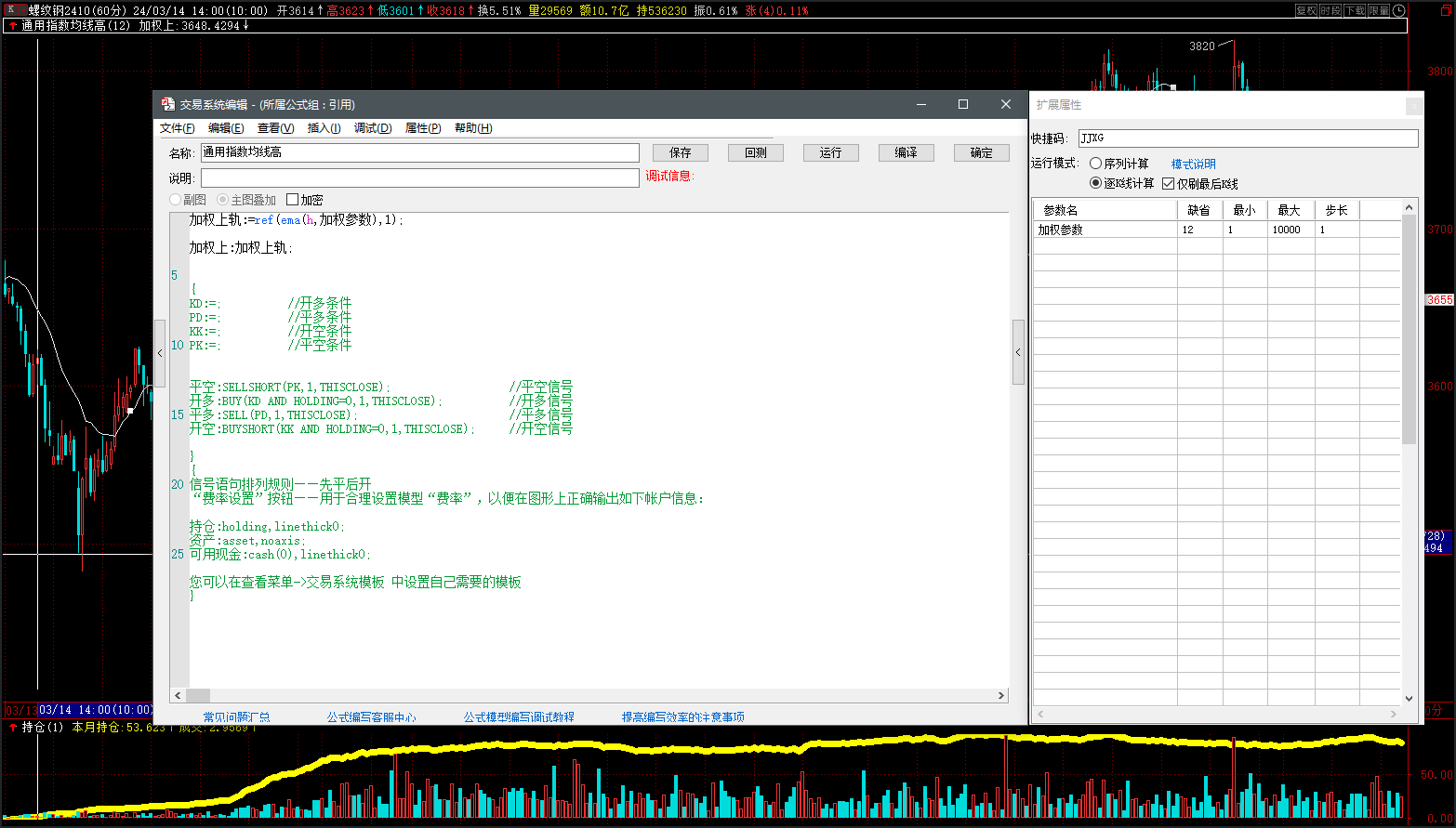Click the 步长 column header

[1337, 210]
